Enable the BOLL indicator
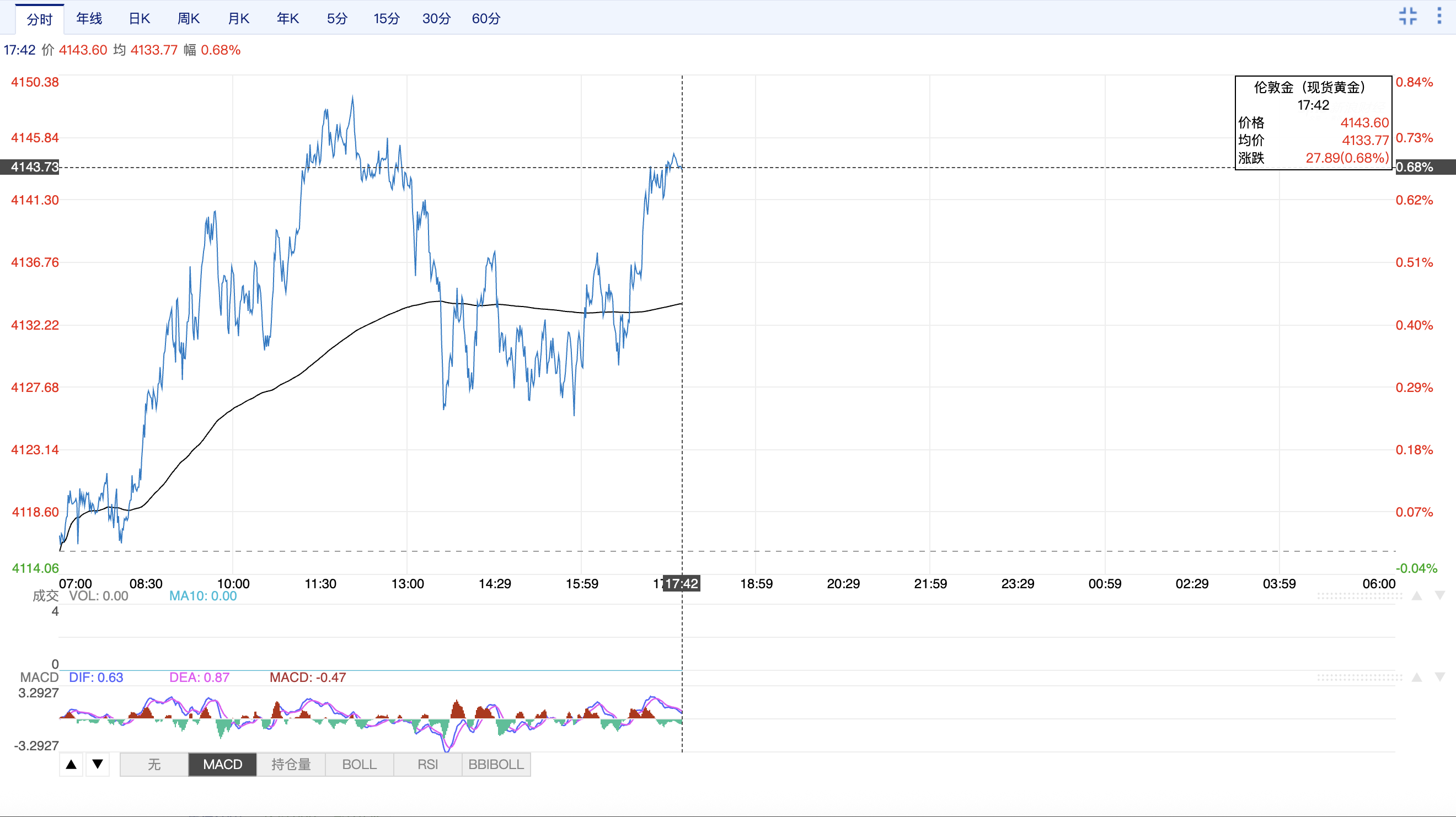This screenshot has width=1456, height=817. click(x=359, y=765)
